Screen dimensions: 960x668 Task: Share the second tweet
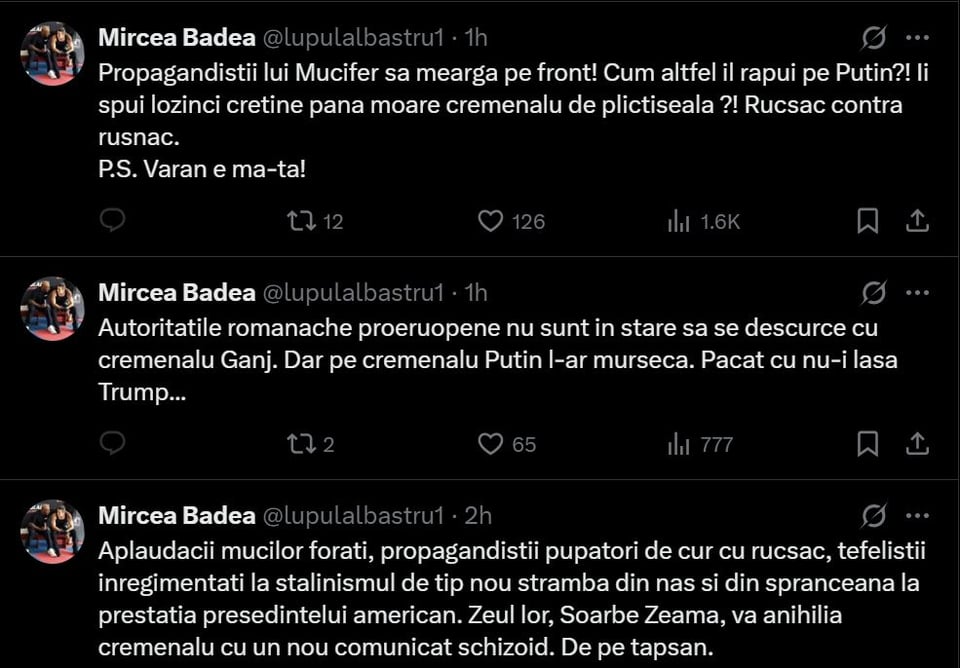[x=917, y=444]
